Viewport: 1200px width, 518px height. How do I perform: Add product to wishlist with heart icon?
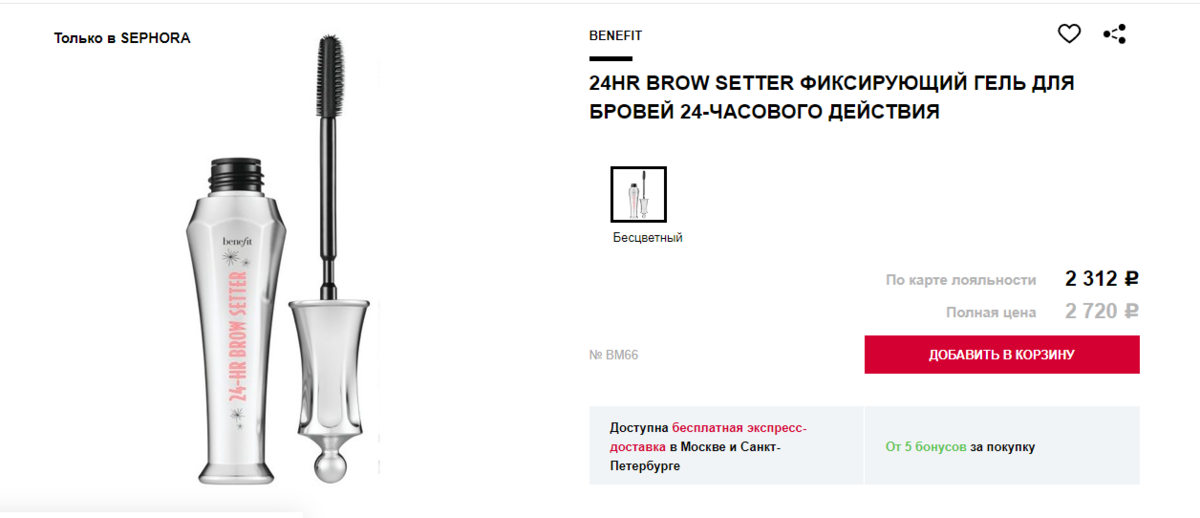click(1069, 34)
